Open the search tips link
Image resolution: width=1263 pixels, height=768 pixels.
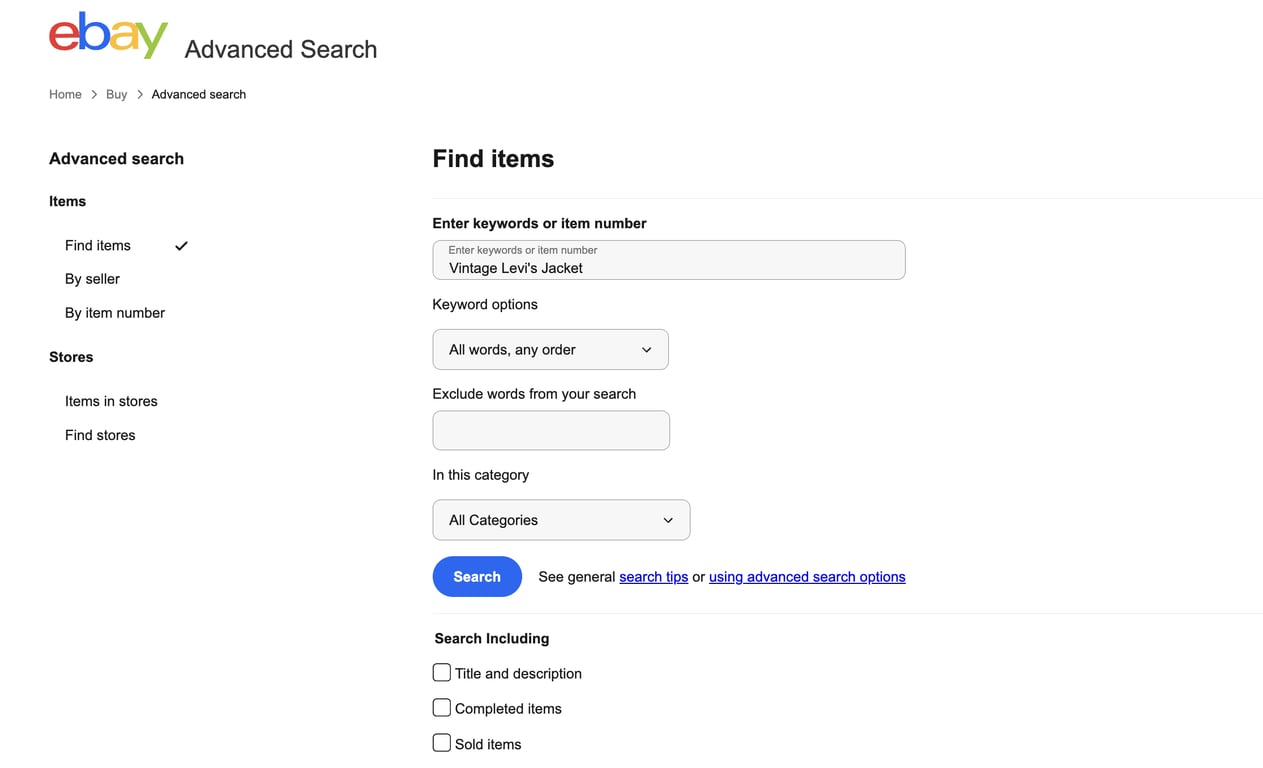pyautogui.click(x=653, y=576)
